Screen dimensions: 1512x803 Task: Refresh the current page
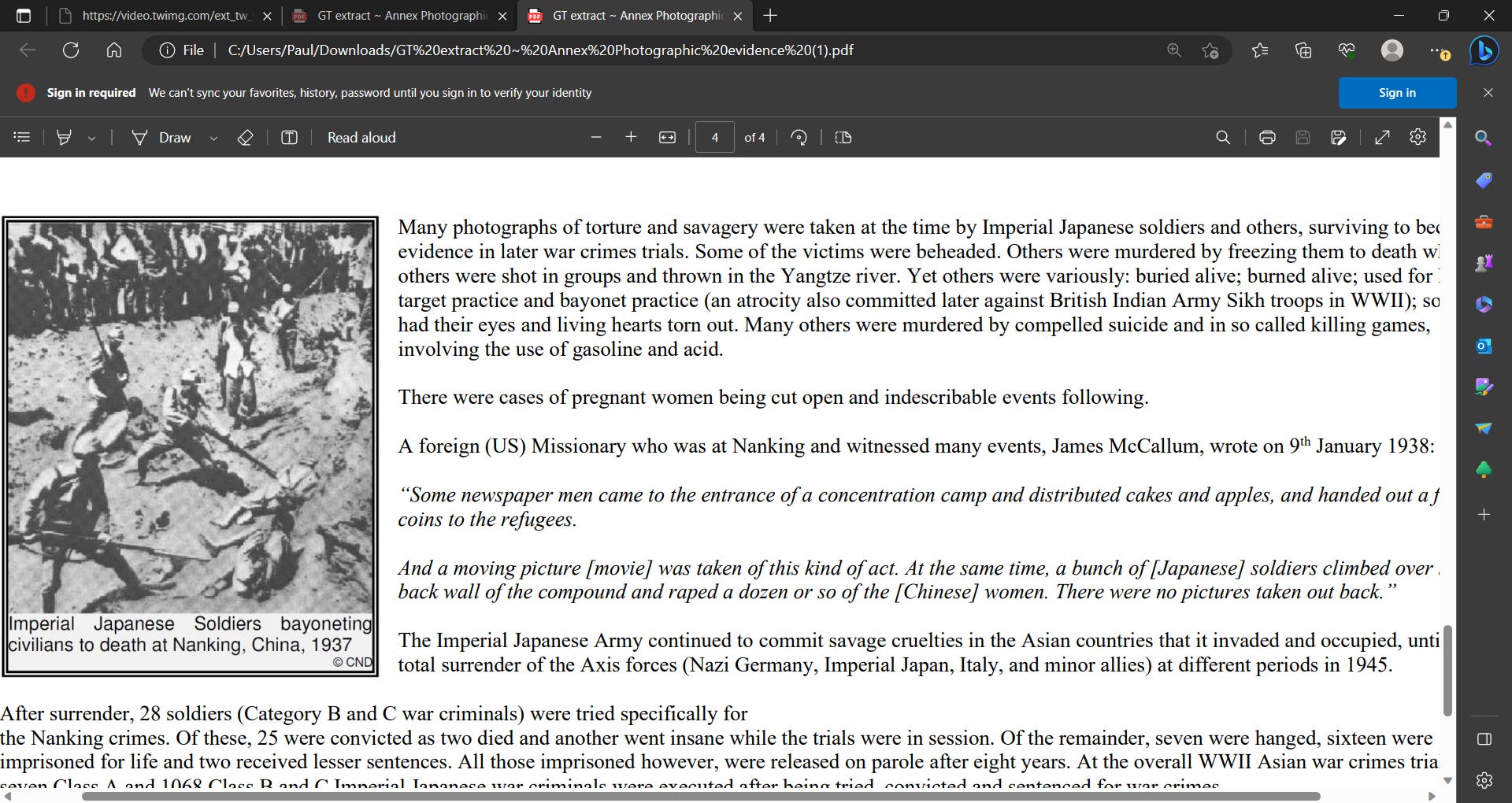point(71,50)
